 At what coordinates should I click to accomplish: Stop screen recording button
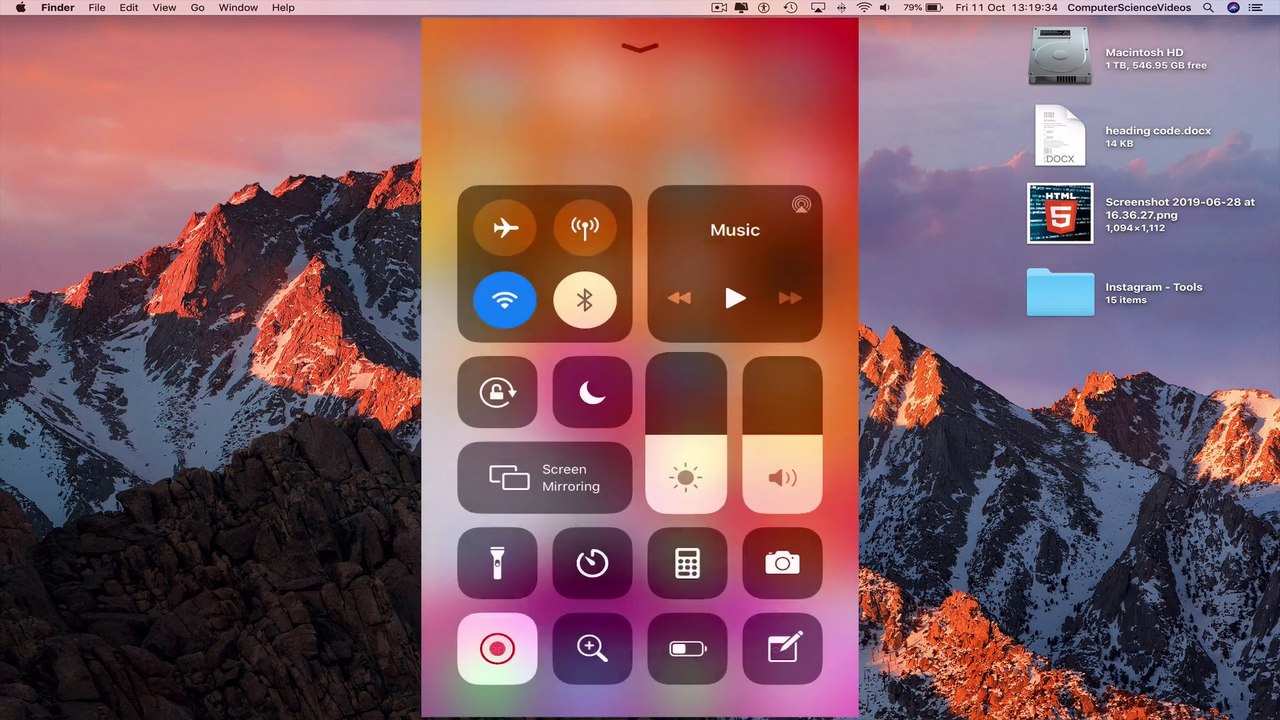pos(497,649)
